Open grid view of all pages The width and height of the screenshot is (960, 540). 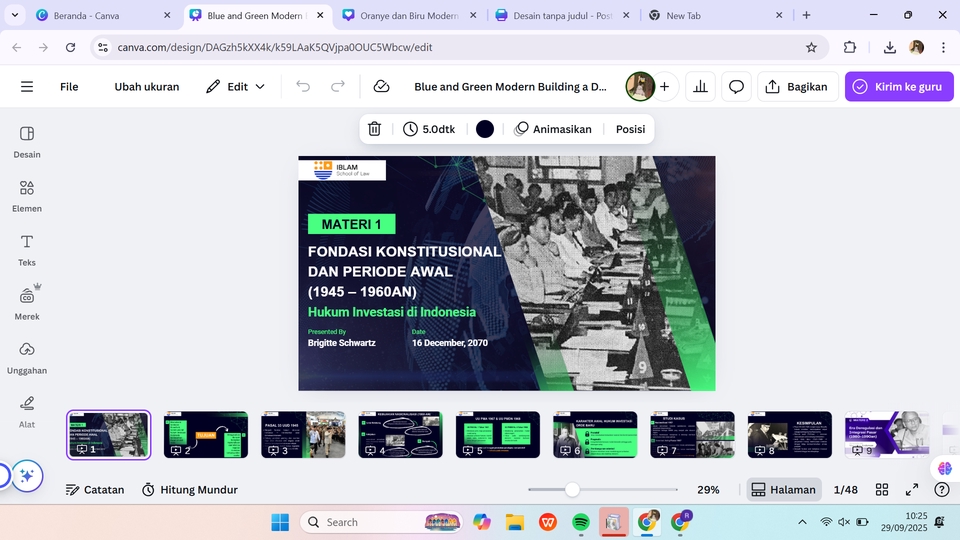click(882, 489)
